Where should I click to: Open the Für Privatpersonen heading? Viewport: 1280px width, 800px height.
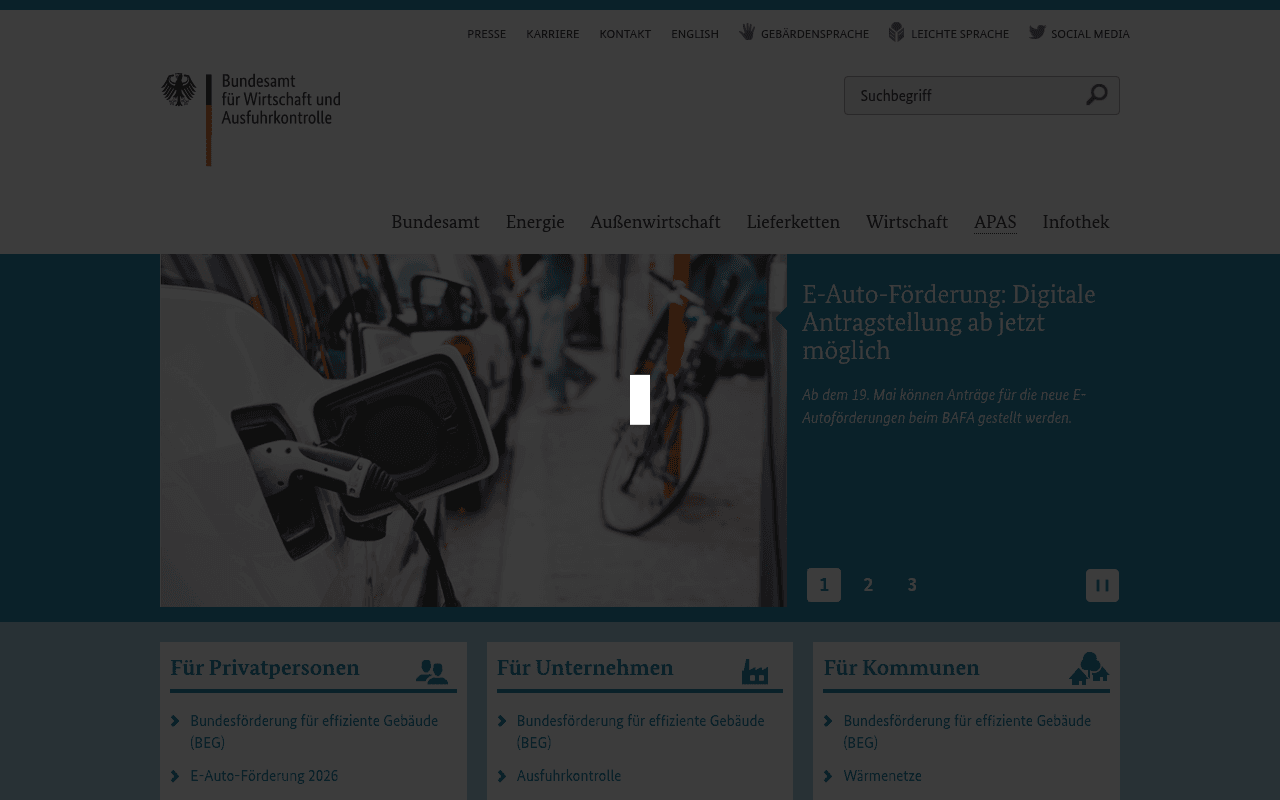[265, 667]
